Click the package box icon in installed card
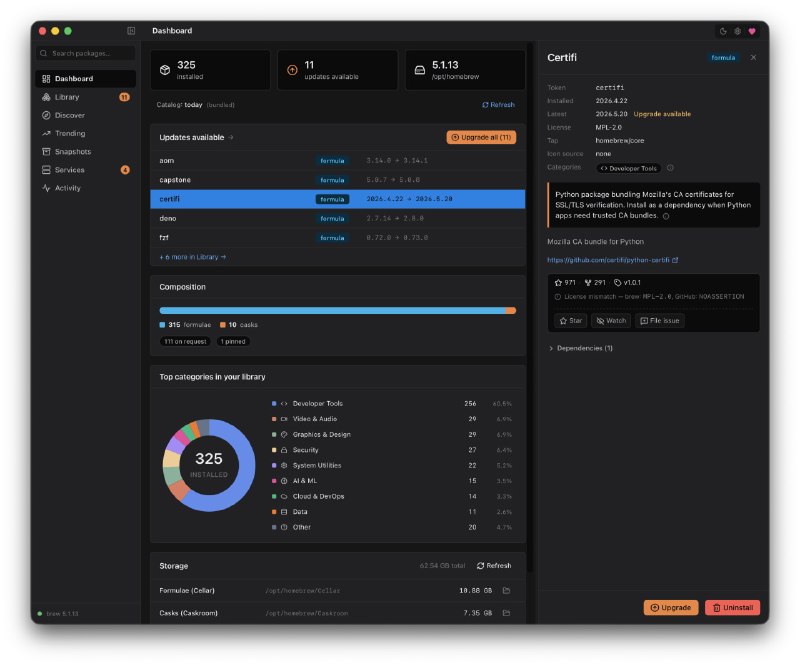The height and width of the screenshot is (665, 800). coord(165,70)
